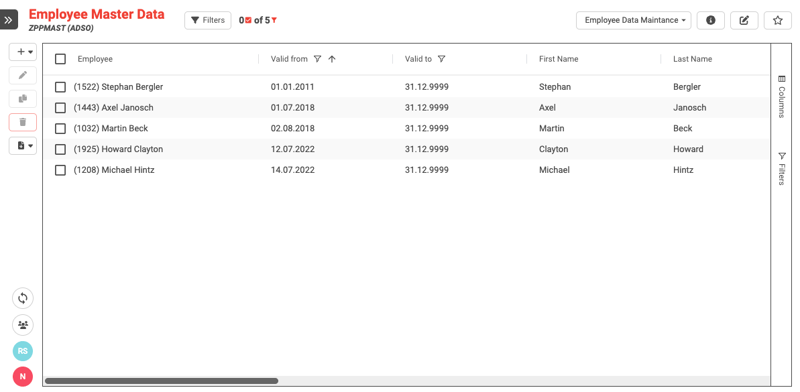Click the Filters button in the header
Viewport: 800px width, 392px height.
point(208,20)
